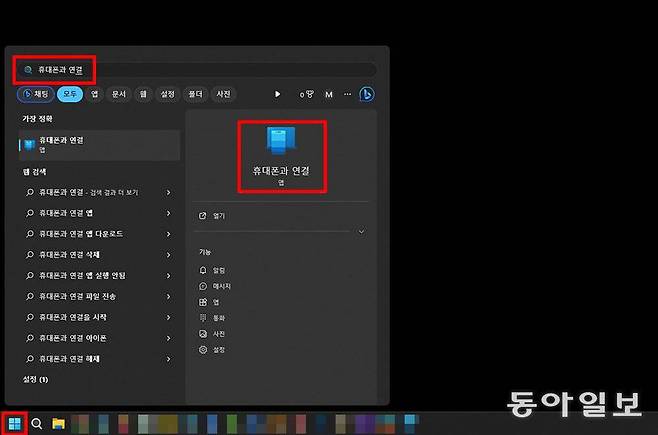Click the M account avatar
This screenshot has height=435, width=658.
(329, 95)
